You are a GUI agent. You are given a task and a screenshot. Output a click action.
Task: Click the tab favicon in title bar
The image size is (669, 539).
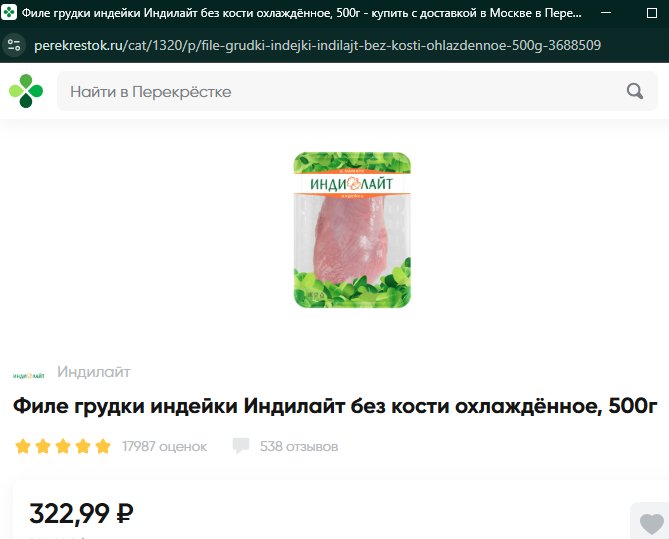tap(9, 13)
